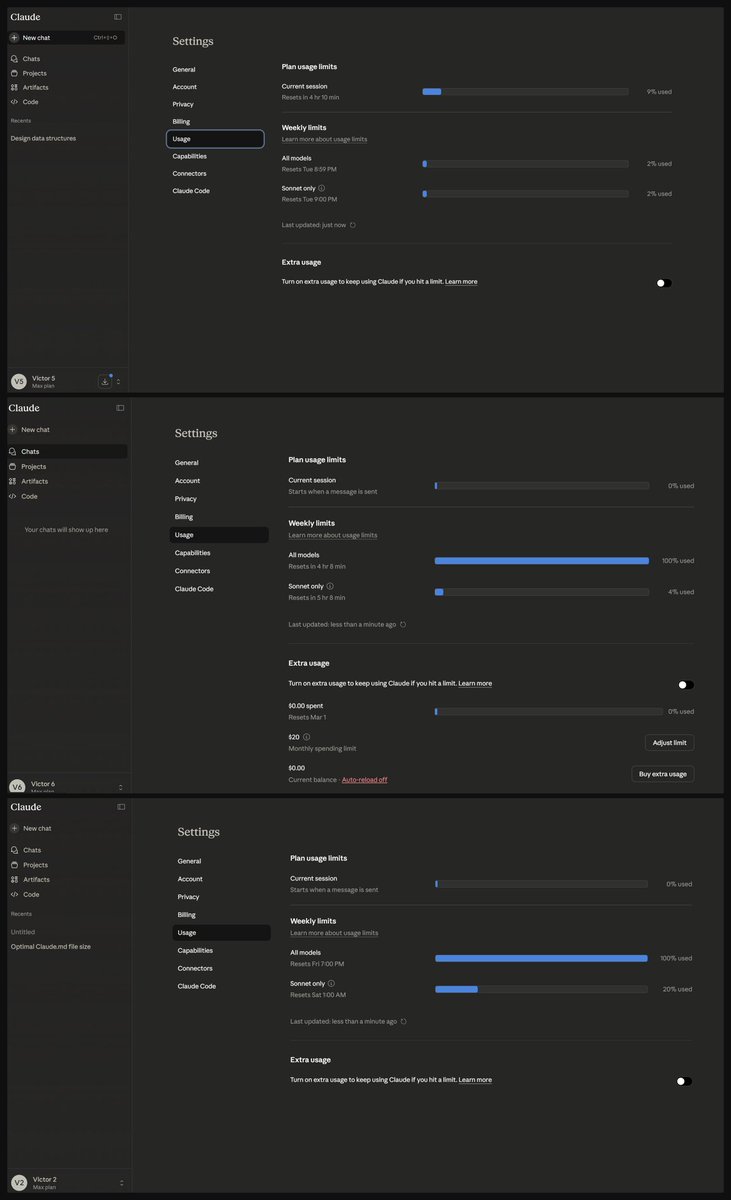Click the Buy extra usage button
The image size is (731, 1200).
(x=663, y=774)
